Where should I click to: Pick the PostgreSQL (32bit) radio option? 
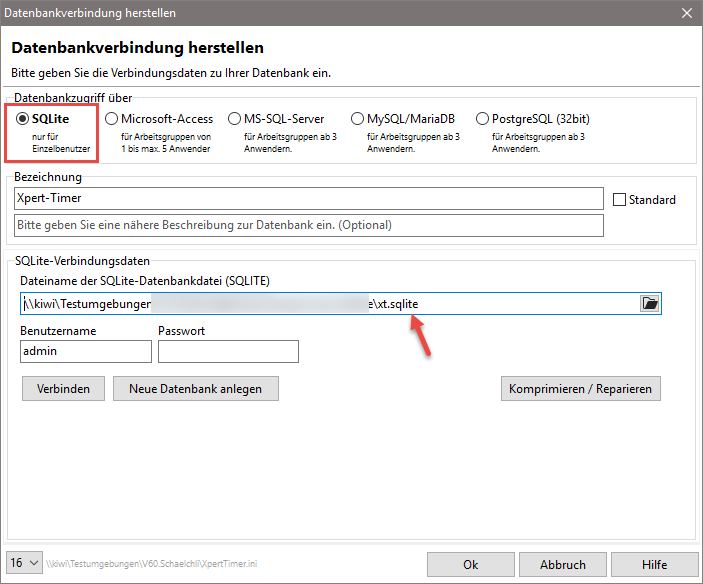click(483, 119)
